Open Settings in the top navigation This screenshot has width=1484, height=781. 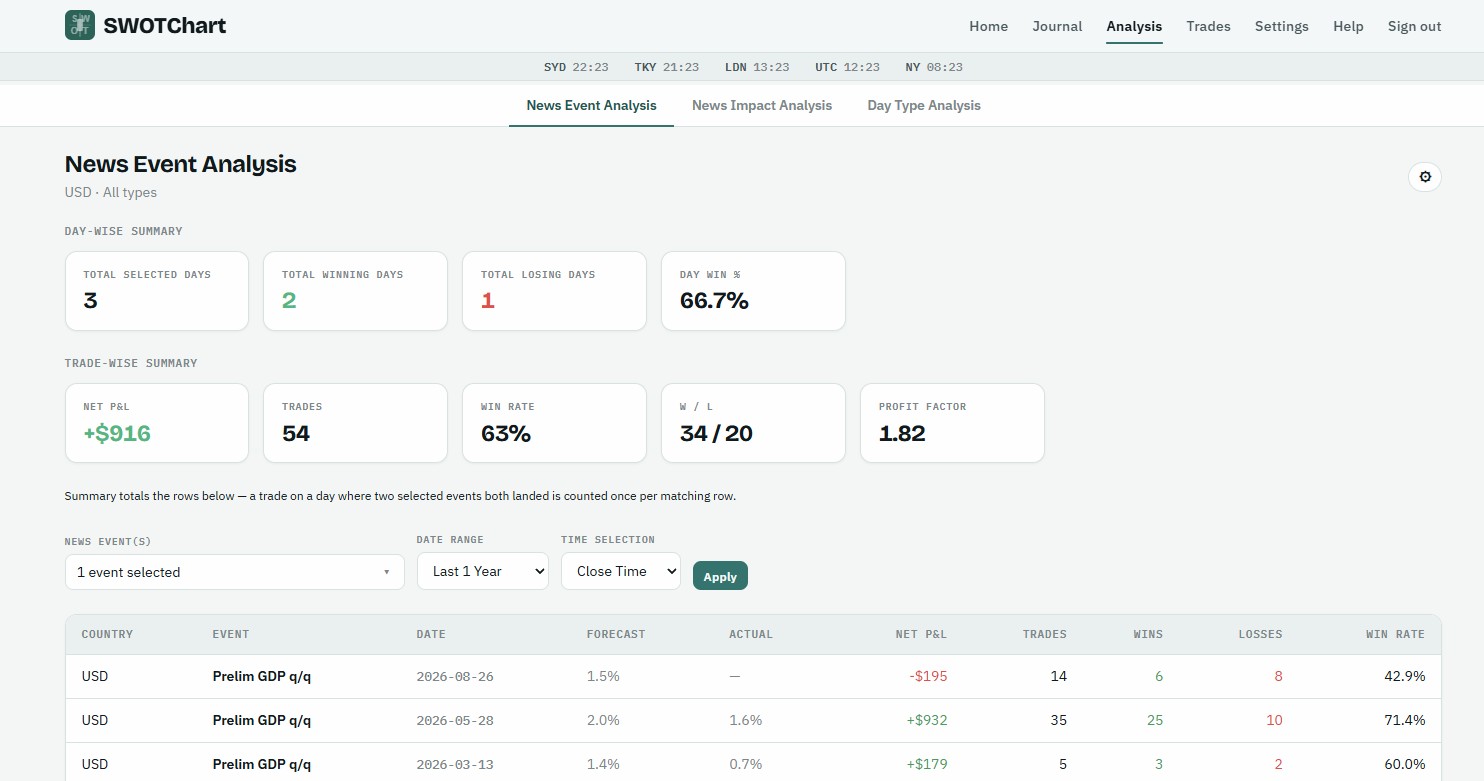tap(1281, 26)
